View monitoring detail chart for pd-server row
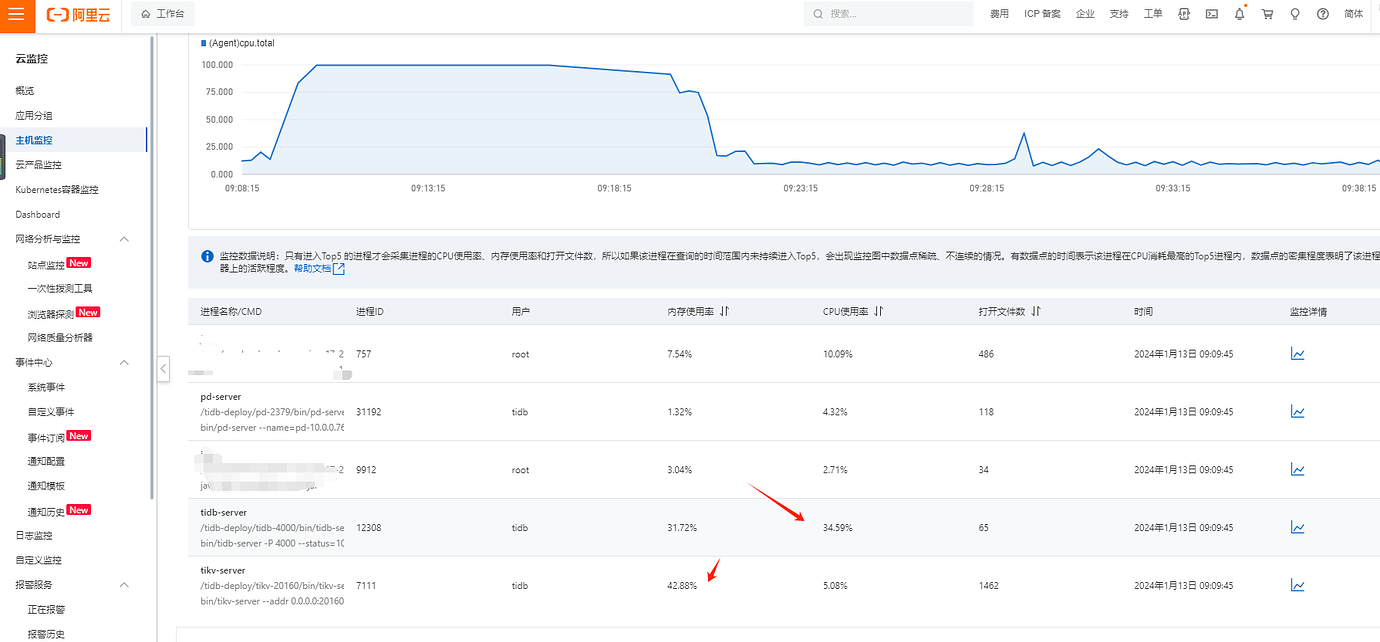 (x=1298, y=411)
